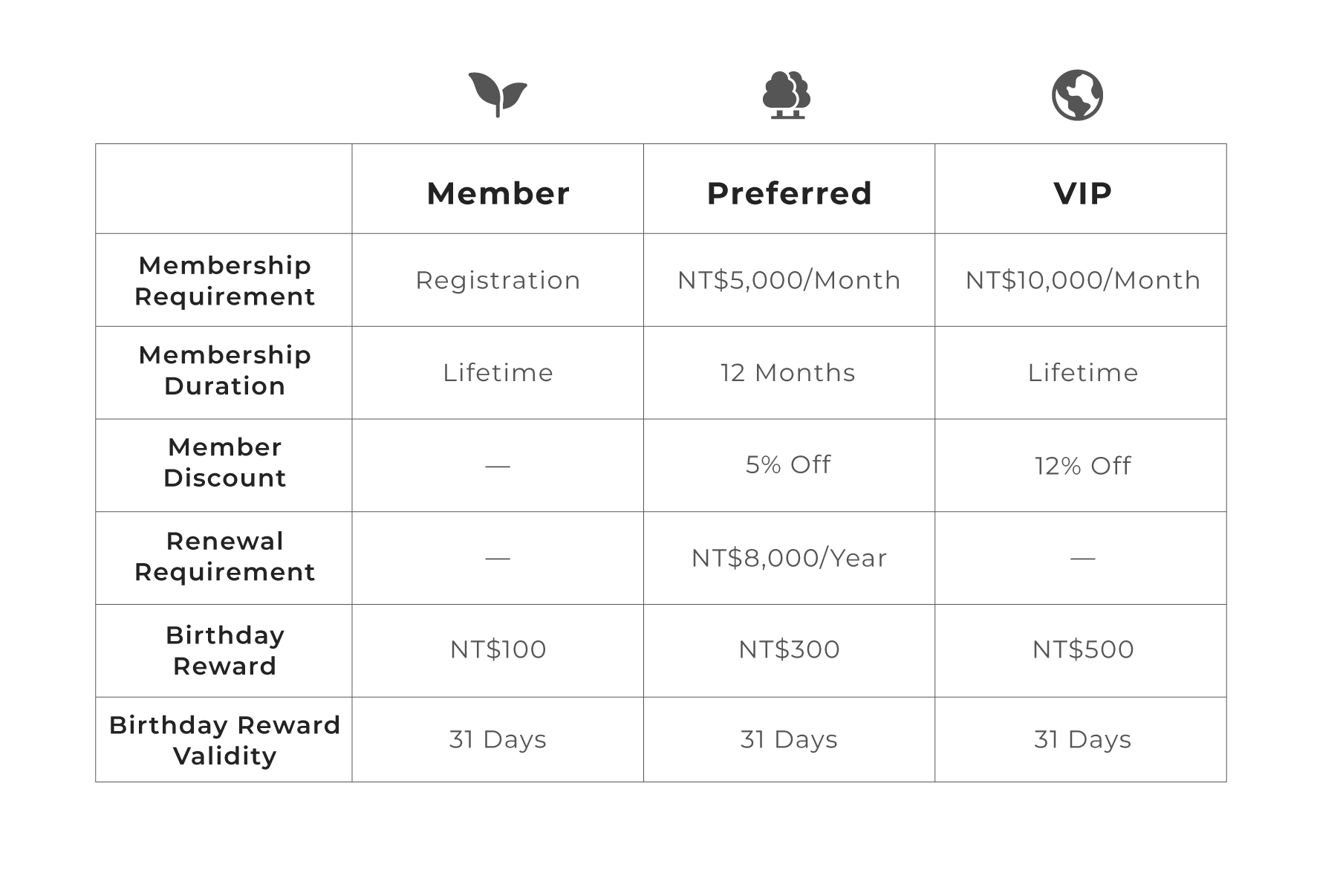The width and height of the screenshot is (1317, 896).
Task: Click the NT$10,000/Month cell
Action: (x=1082, y=280)
